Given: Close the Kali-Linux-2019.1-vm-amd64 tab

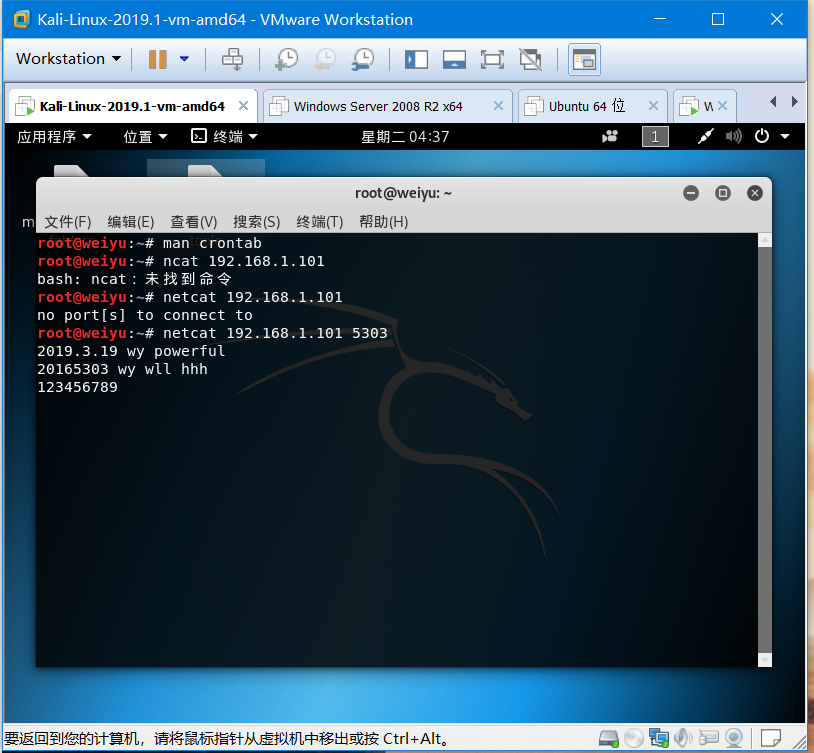Looking at the screenshot, I should (x=243, y=106).
